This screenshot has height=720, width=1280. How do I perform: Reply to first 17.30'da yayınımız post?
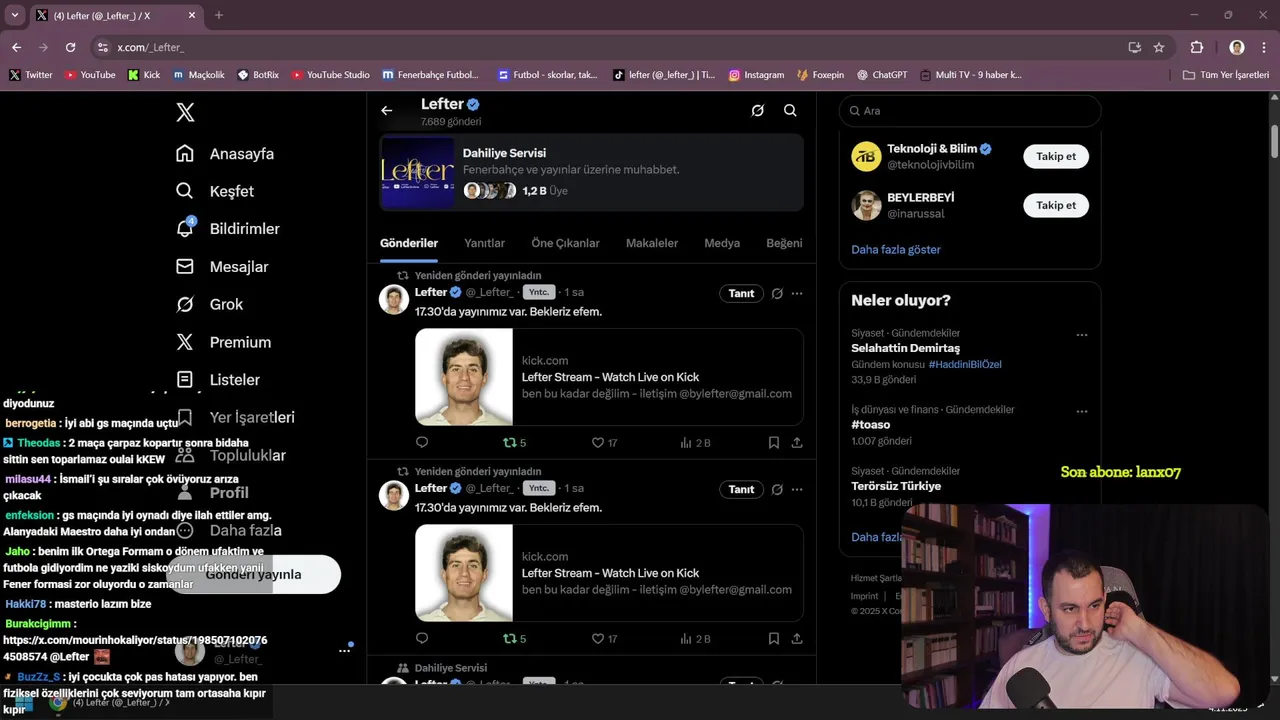(x=422, y=442)
